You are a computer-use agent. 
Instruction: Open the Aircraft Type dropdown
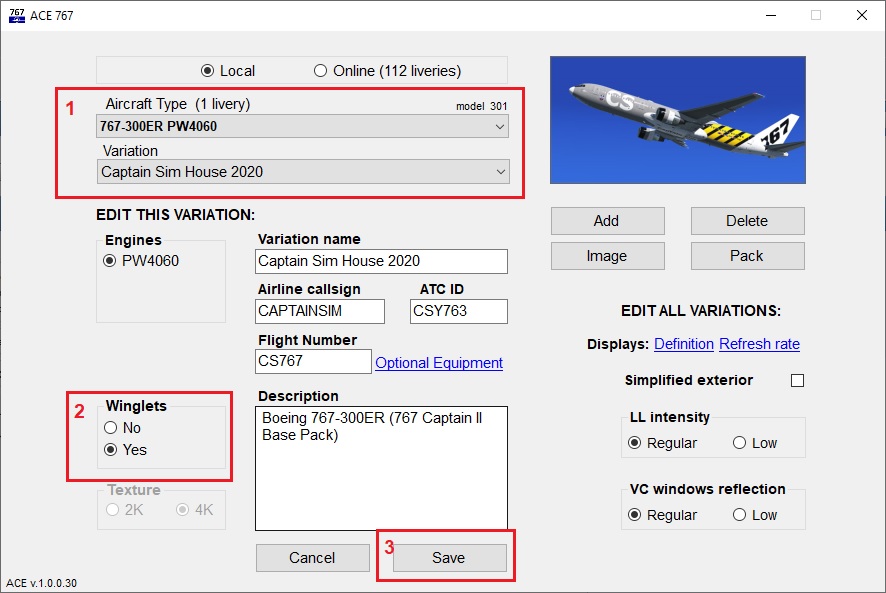[302, 126]
